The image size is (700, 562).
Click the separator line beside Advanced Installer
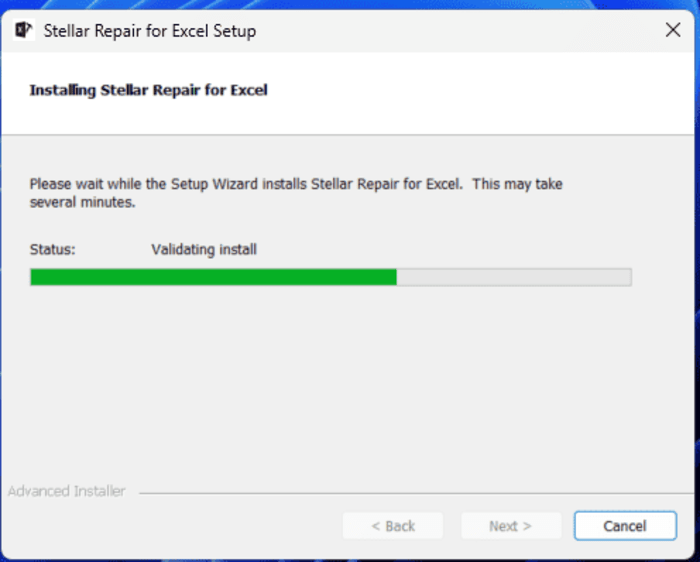[x=415, y=493]
